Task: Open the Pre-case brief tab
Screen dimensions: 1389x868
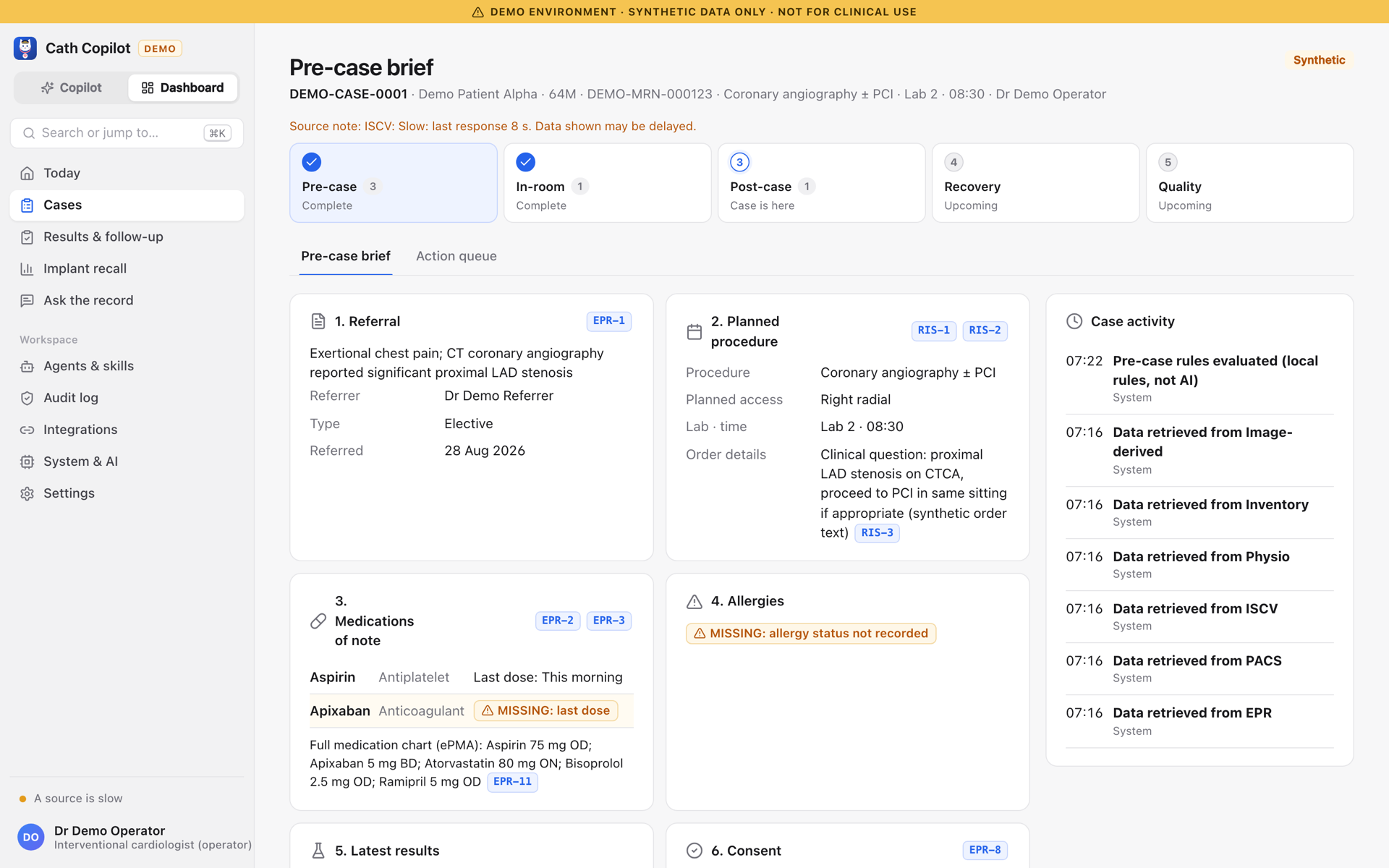Action: coord(346,256)
